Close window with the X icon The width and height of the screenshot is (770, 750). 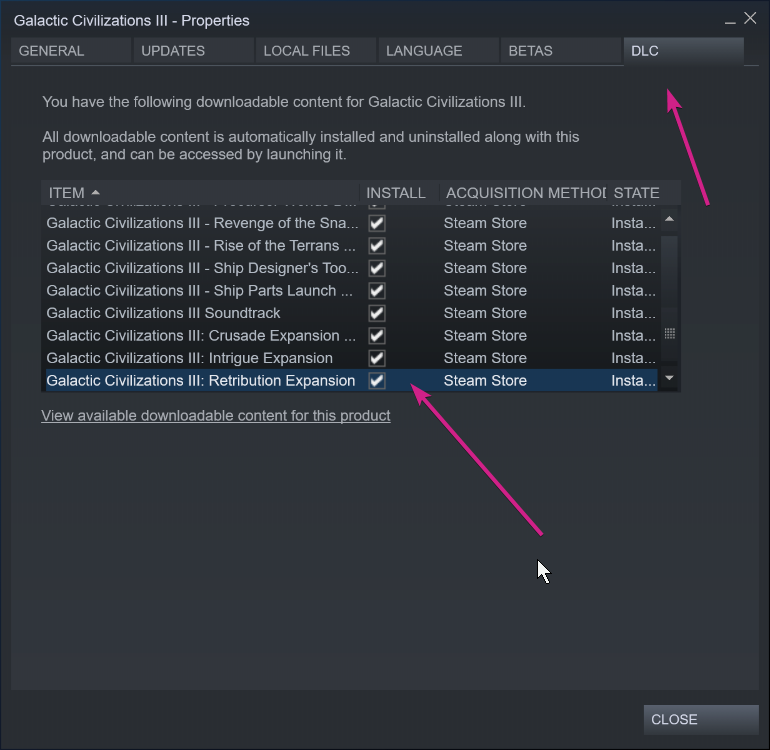click(x=750, y=18)
